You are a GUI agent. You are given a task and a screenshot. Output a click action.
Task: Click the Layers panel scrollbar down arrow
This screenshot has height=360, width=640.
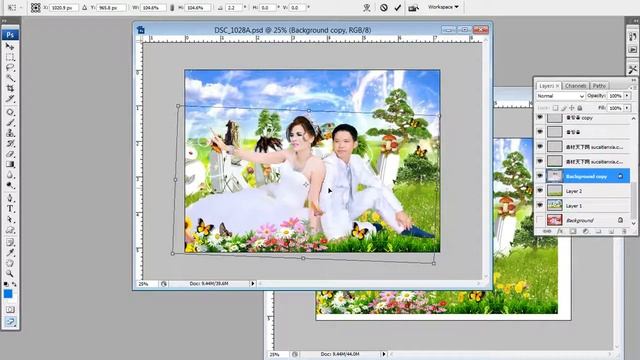click(633, 223)
